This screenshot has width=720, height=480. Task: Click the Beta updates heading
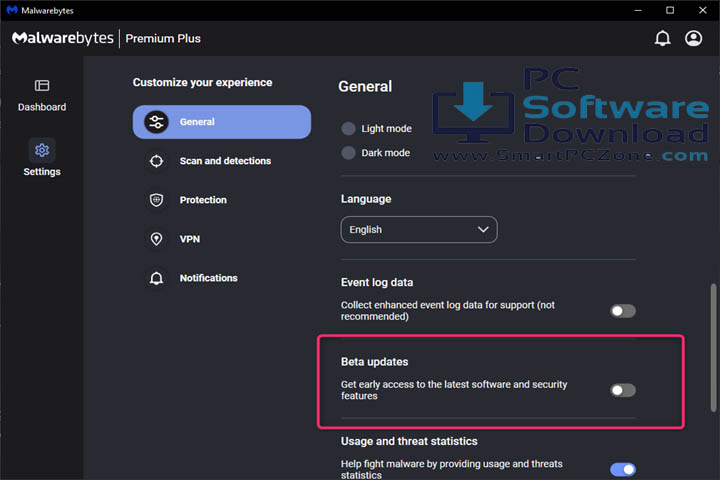pos(374,362)
